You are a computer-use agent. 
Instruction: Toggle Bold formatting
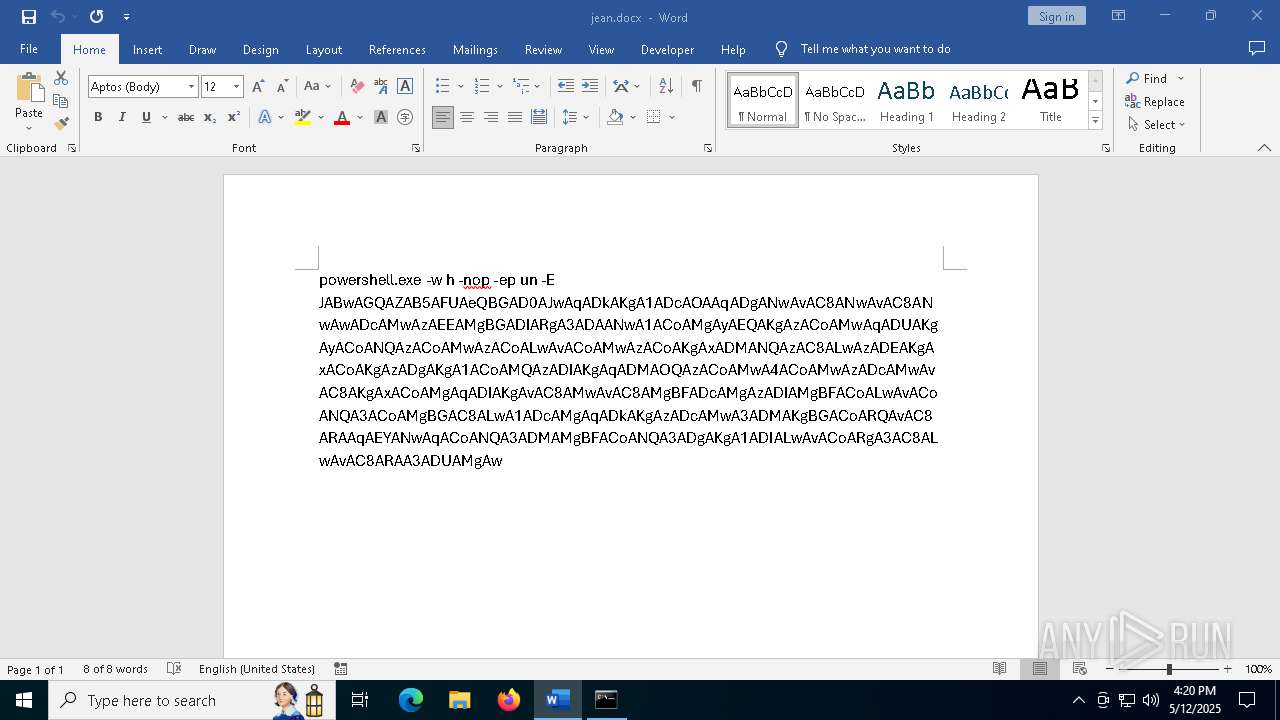click(x=98, y=118)
